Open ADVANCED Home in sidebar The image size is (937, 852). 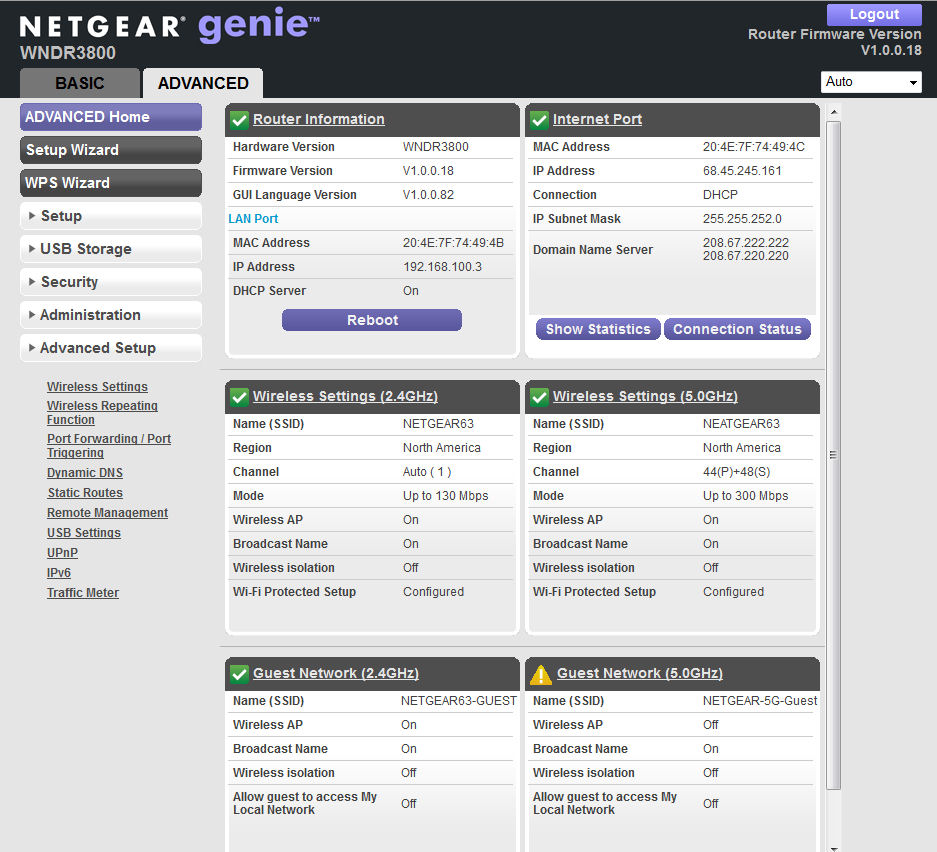tap(111, 117)
